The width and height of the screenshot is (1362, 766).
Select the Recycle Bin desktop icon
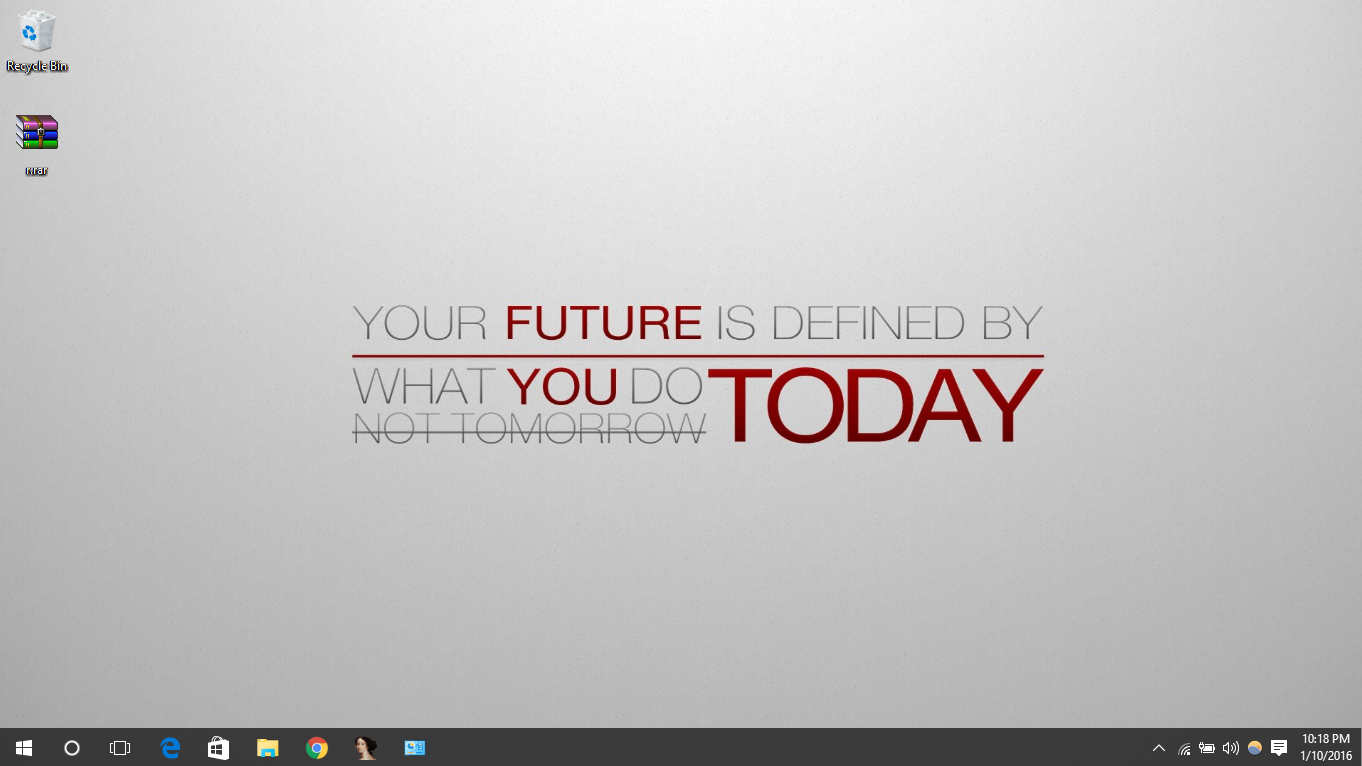click(x=37, y=42)
